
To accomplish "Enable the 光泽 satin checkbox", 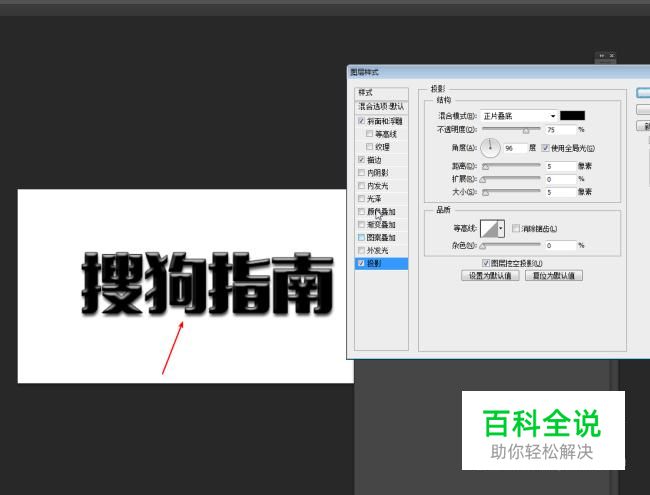I will pyautogui.click(x=361, y=199).
